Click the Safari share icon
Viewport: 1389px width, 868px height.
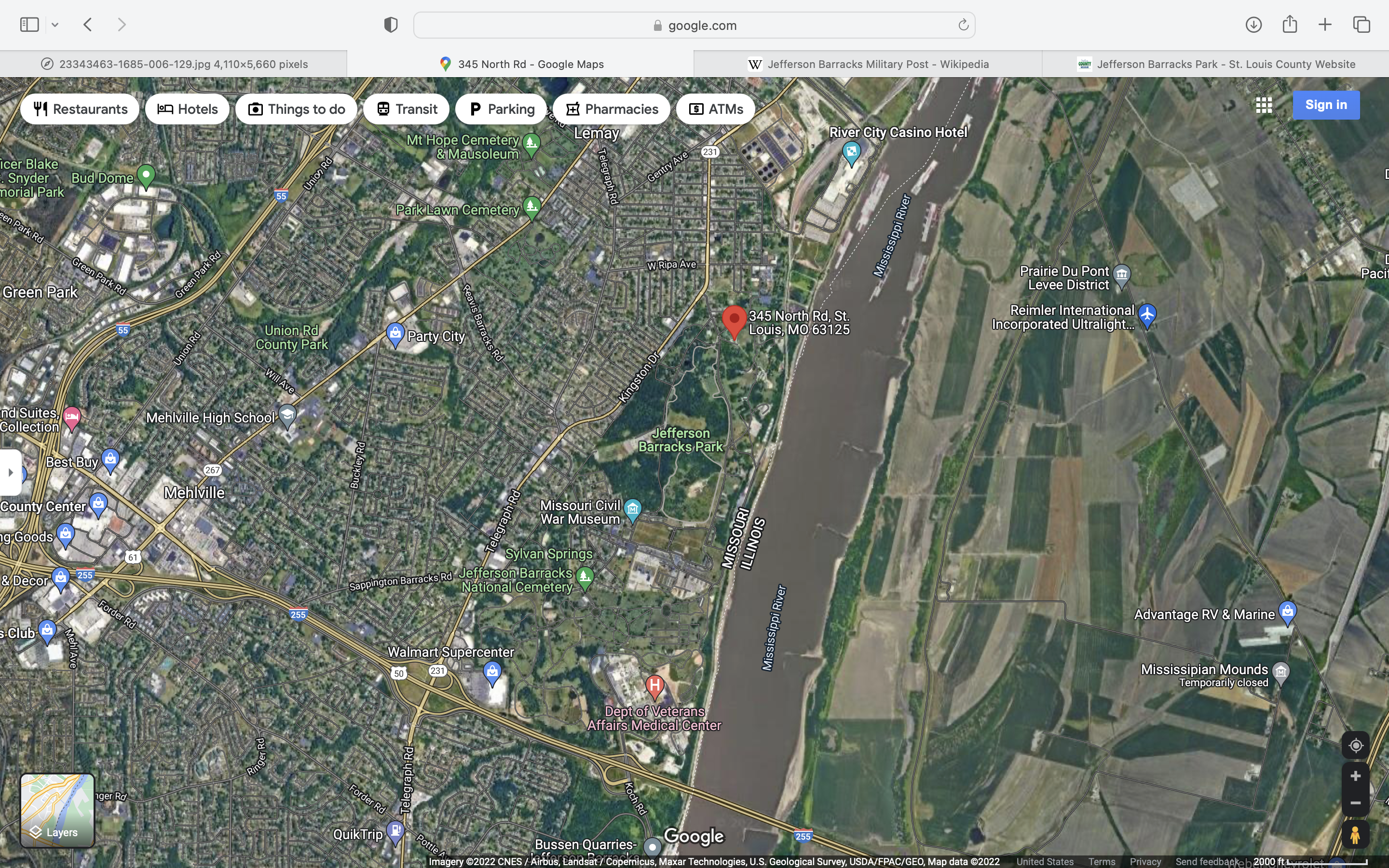(x=1290, y=24)
